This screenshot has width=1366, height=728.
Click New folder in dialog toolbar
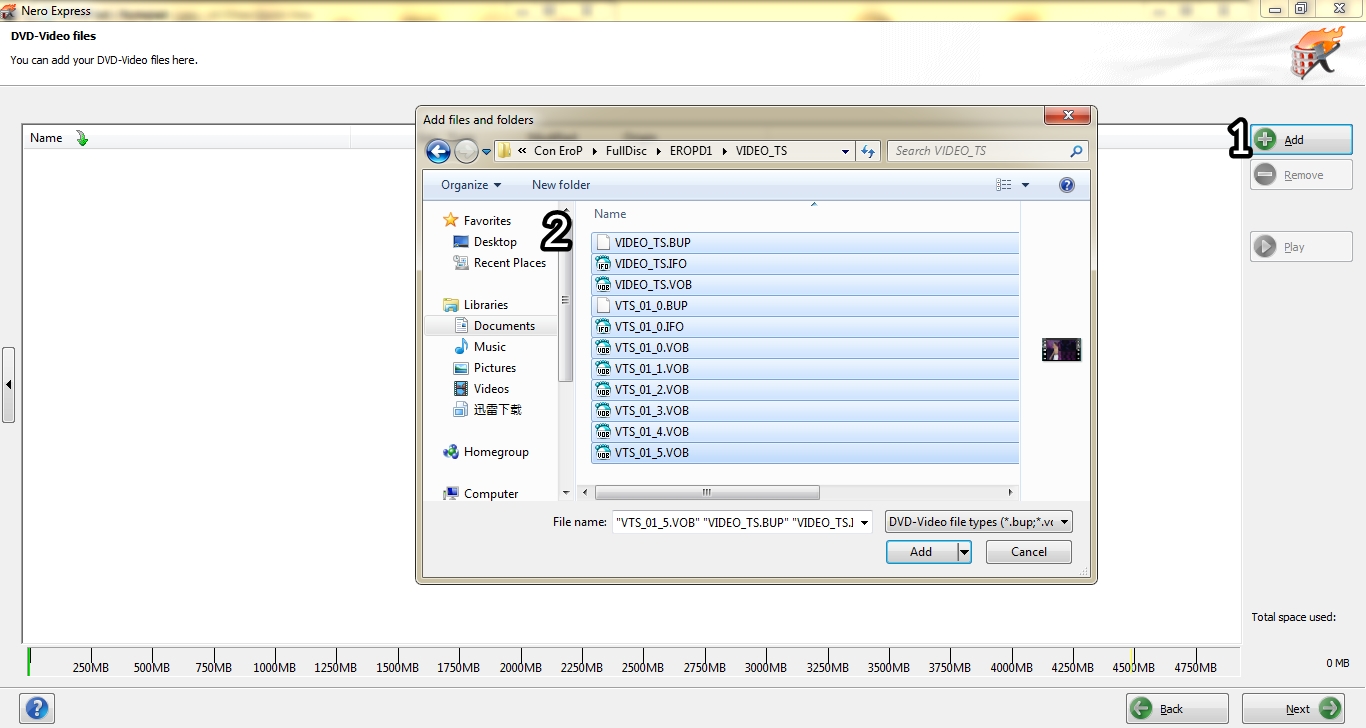(x=561, y=185)
